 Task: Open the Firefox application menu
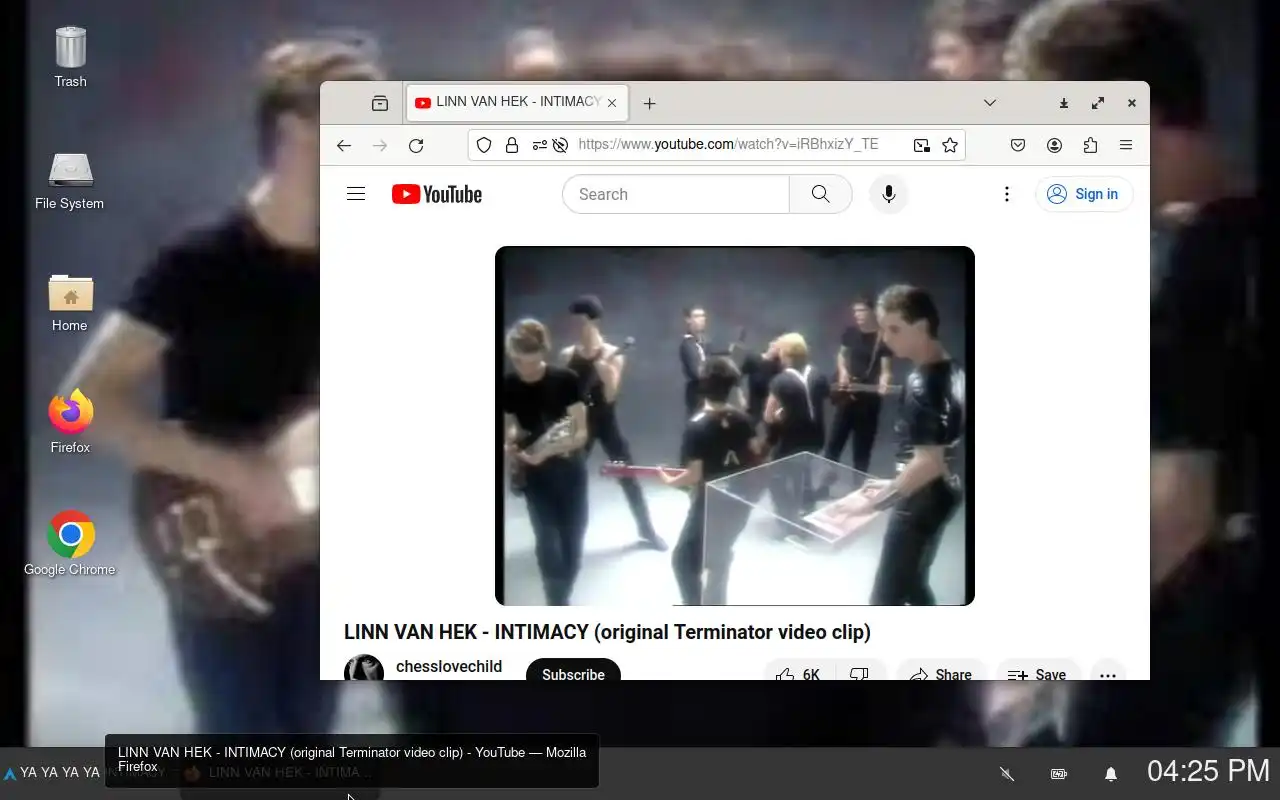pyautogui.click(x=1126, y=145)
